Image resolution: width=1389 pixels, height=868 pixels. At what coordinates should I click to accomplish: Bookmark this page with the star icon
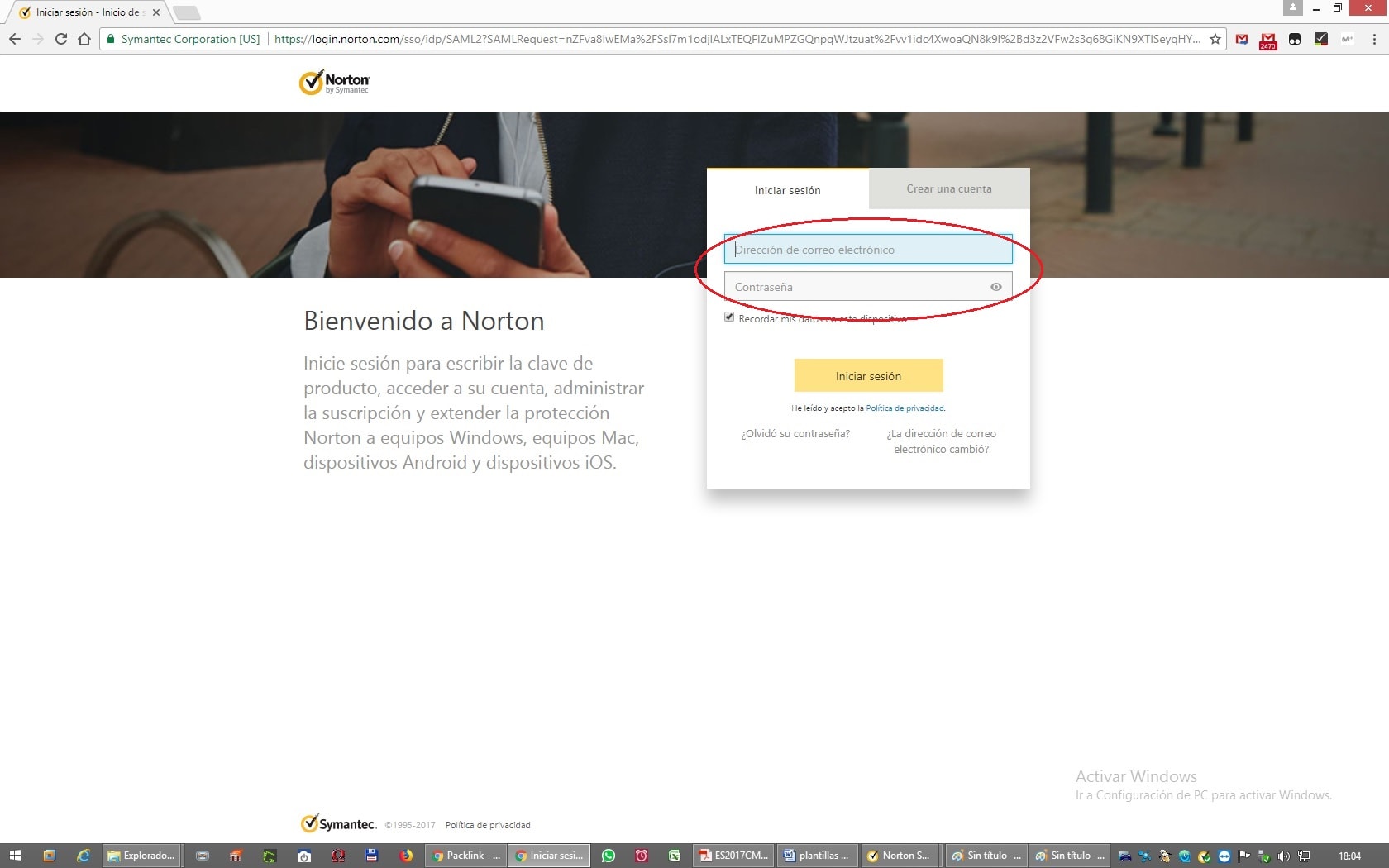click(x=1215, y=39)
